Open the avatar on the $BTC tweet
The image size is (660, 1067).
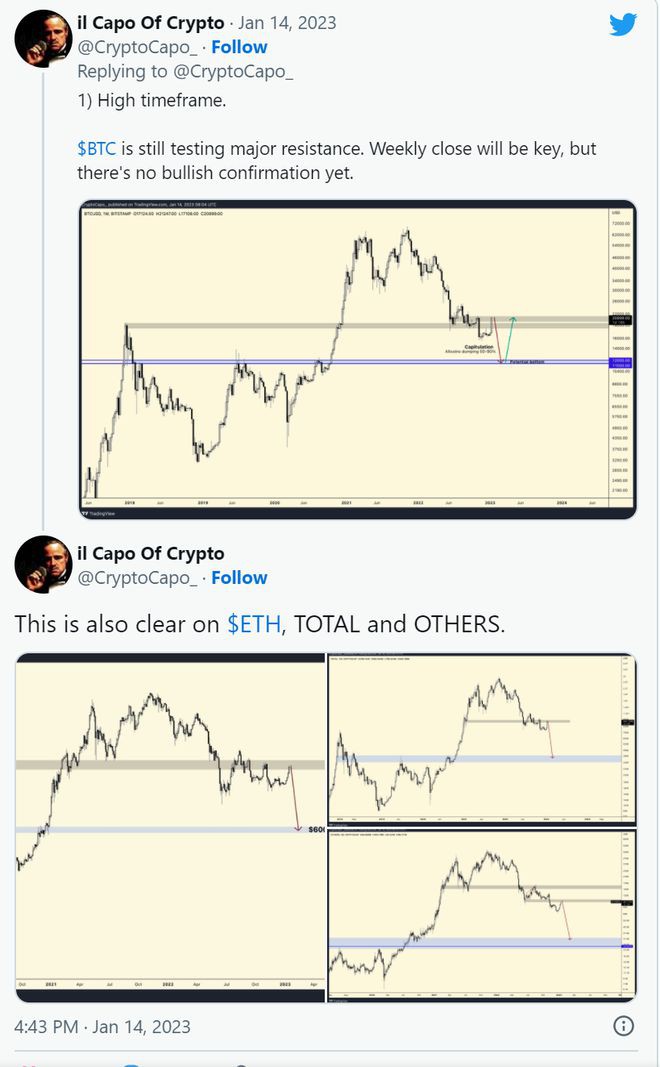coord(43,39)
